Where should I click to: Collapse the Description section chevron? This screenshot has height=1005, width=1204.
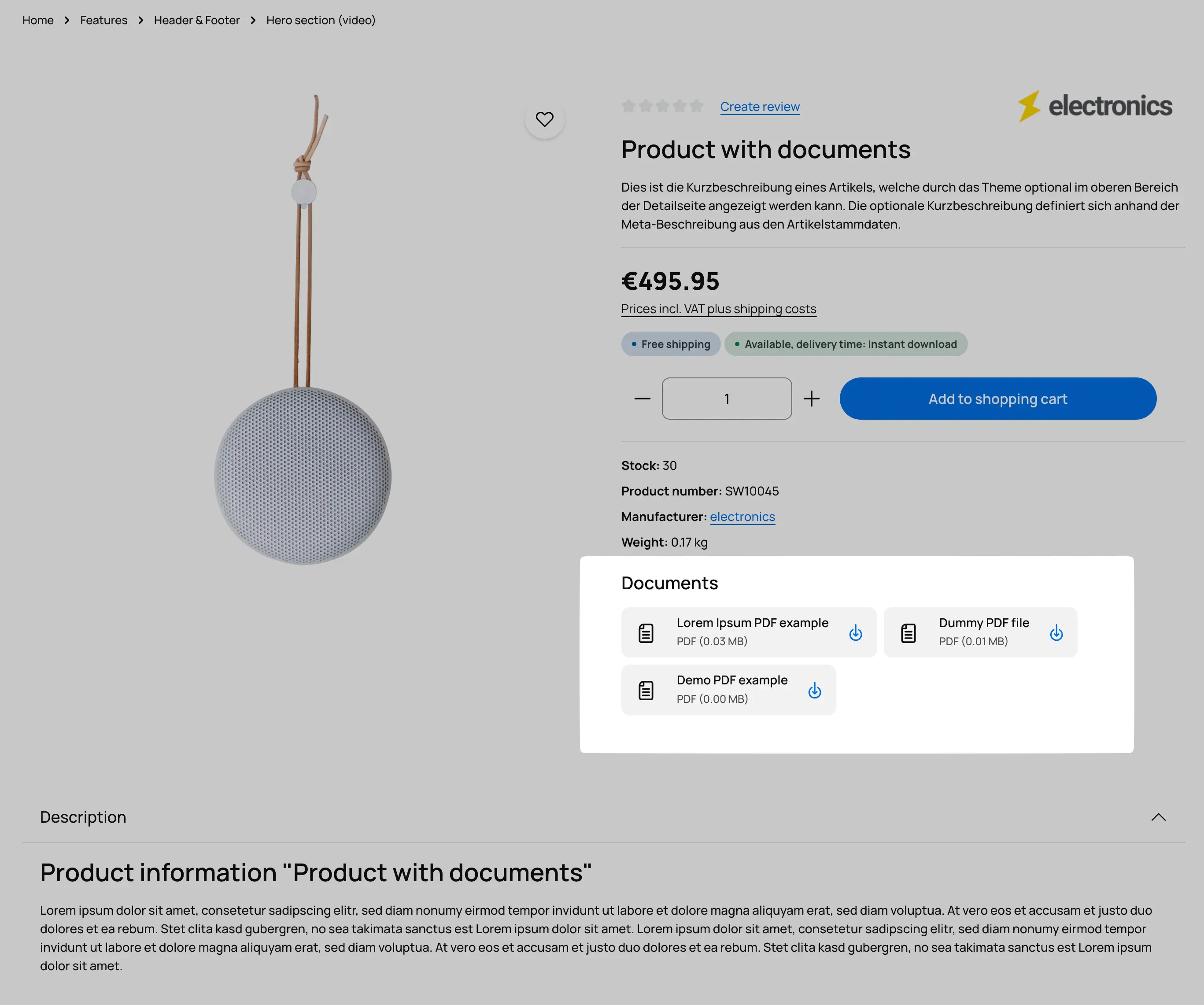click(x=1158, y=817)
